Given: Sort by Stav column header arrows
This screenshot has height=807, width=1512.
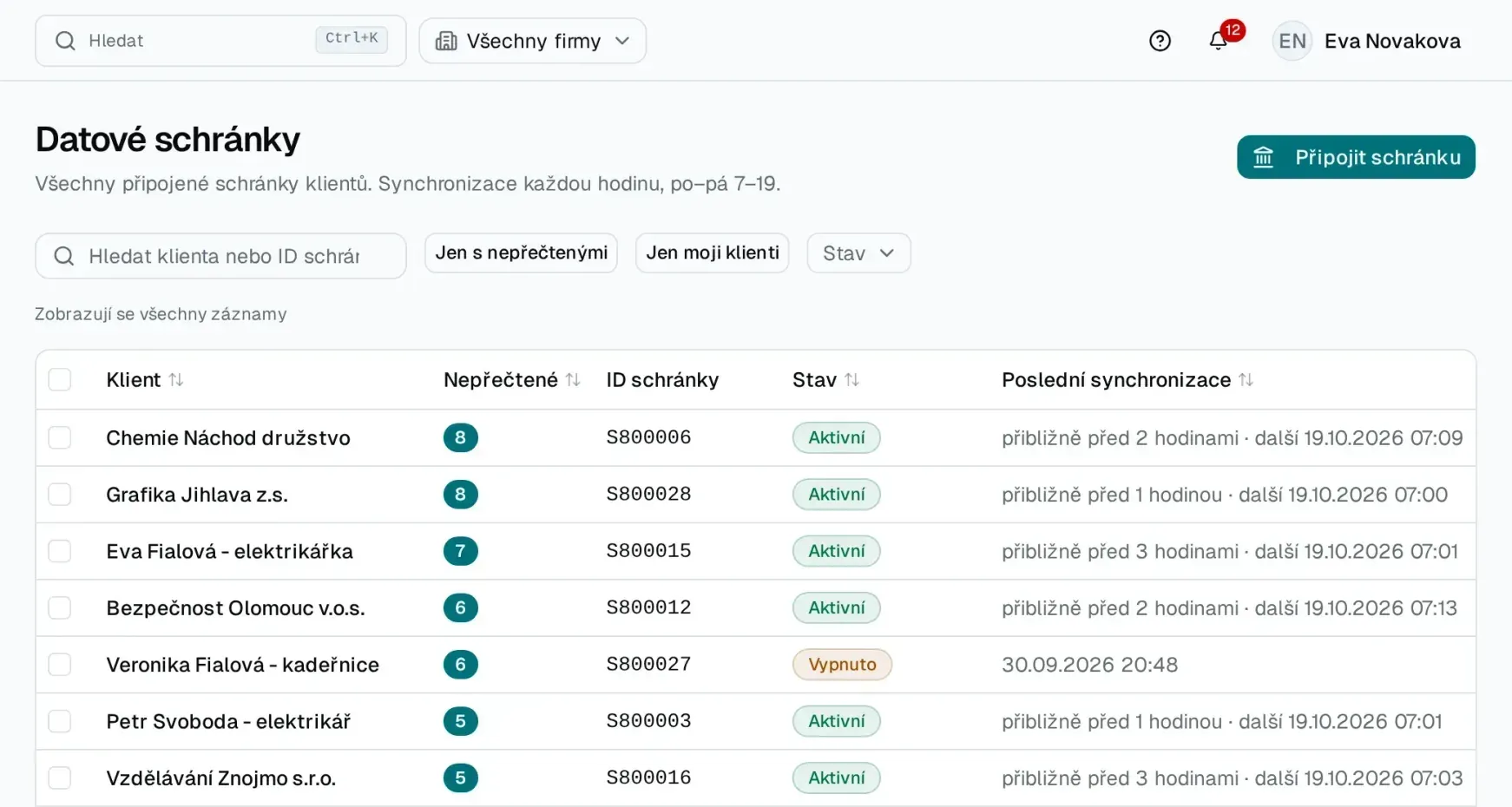Looking at the screenshot, I should pyautogui.click(x=851, y=380).
